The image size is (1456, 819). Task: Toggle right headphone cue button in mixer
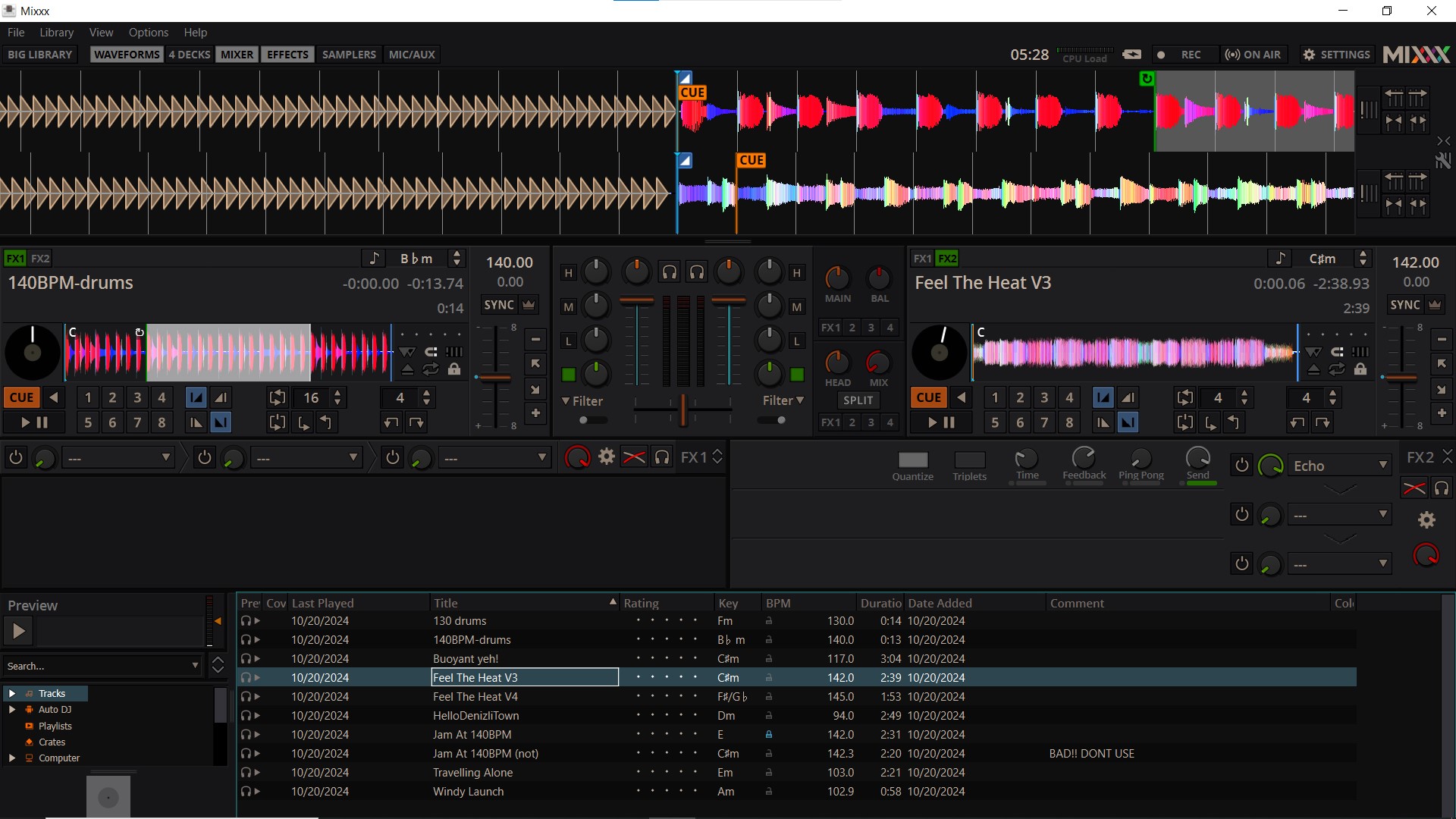[697, 271]
